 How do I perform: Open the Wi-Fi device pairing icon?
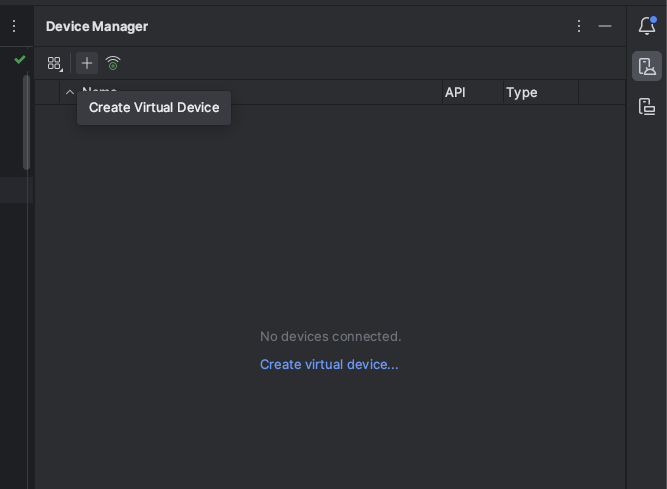113,63
